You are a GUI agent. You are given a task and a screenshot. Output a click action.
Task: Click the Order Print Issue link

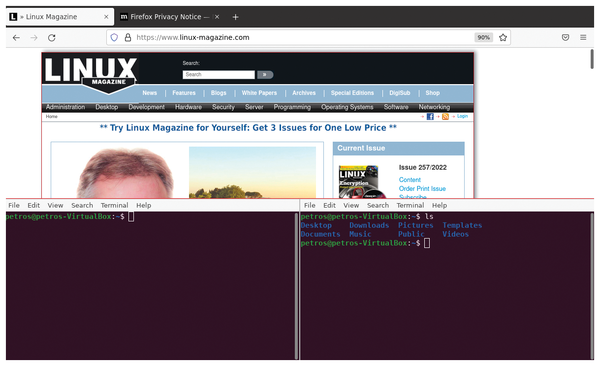tap(422, 188)
